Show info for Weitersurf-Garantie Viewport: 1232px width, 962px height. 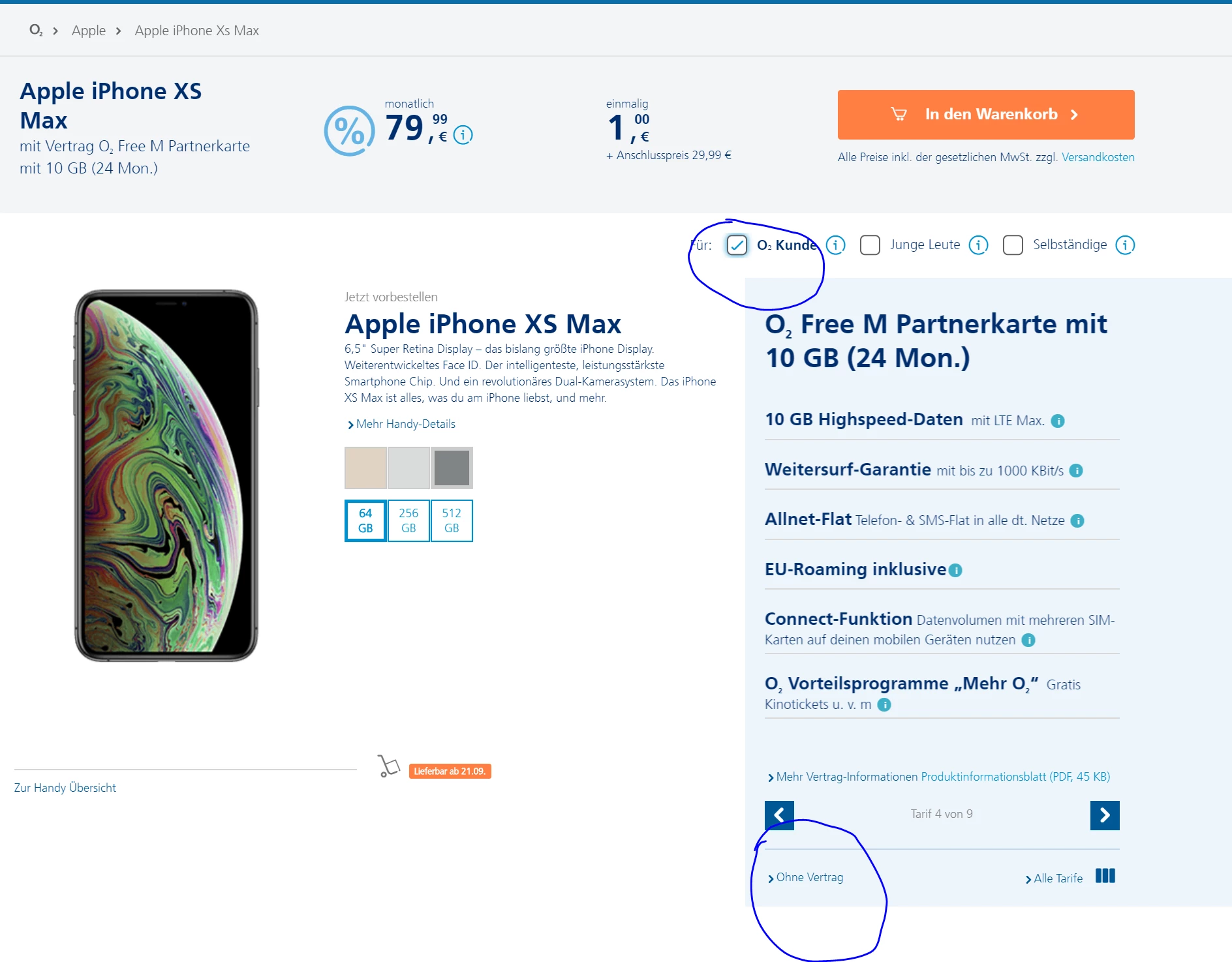click(x=1077, y=471)
